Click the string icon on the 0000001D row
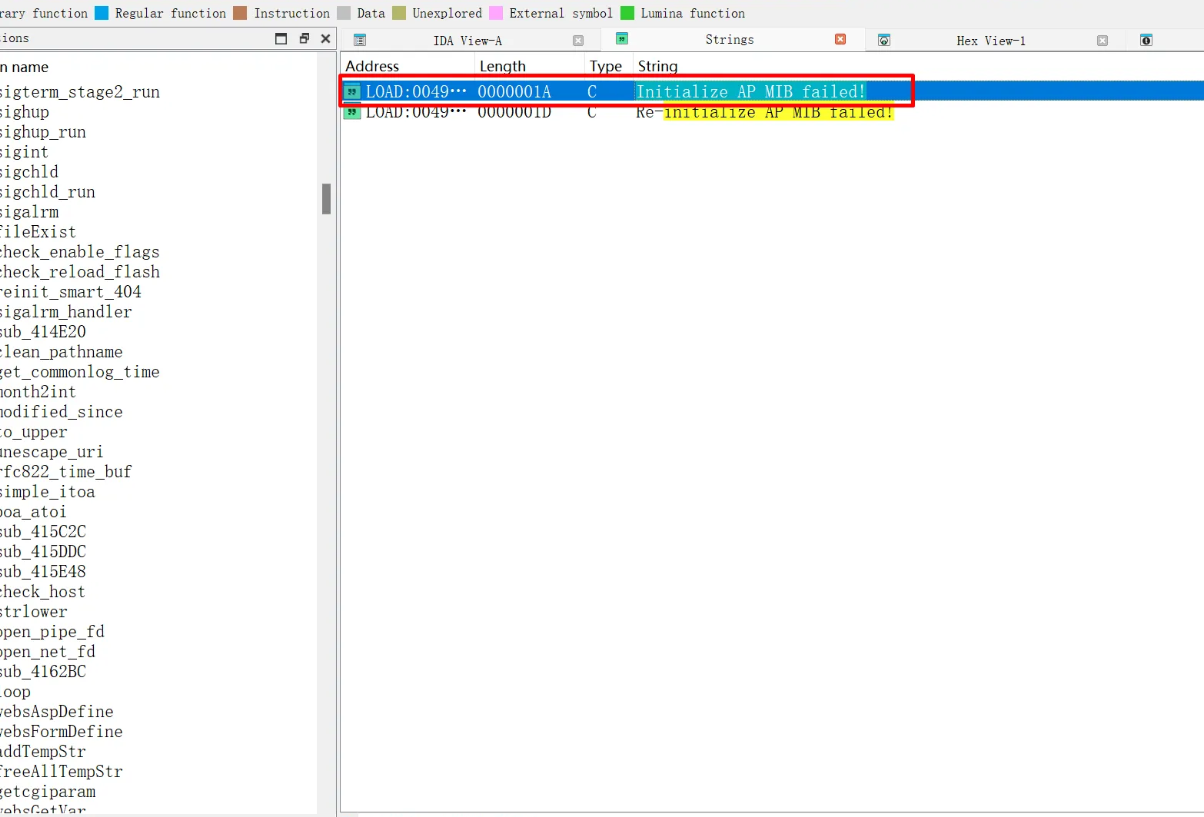 [x=352, y=112]
